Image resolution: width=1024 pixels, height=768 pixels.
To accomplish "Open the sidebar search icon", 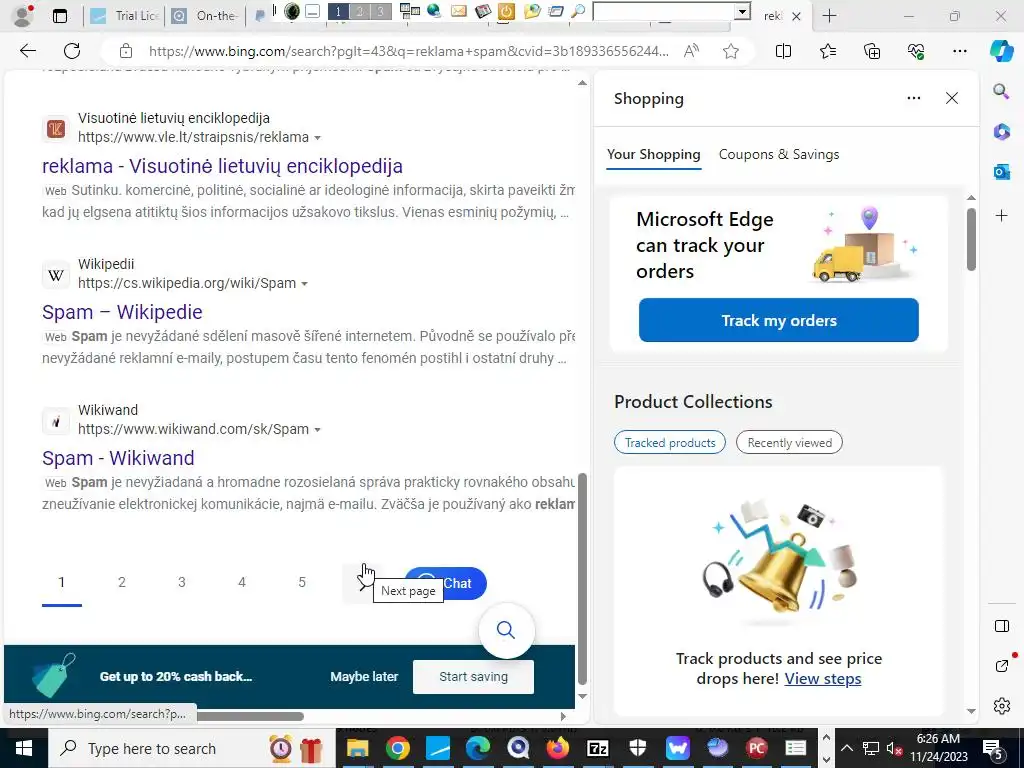I will pyautogui.click(x=1001, y=91).
